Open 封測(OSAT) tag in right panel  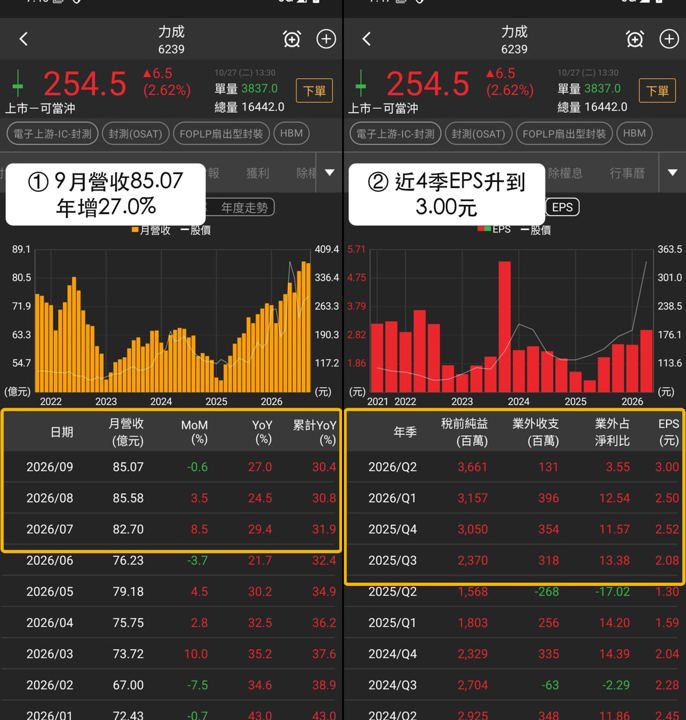(x=478, y=134)
